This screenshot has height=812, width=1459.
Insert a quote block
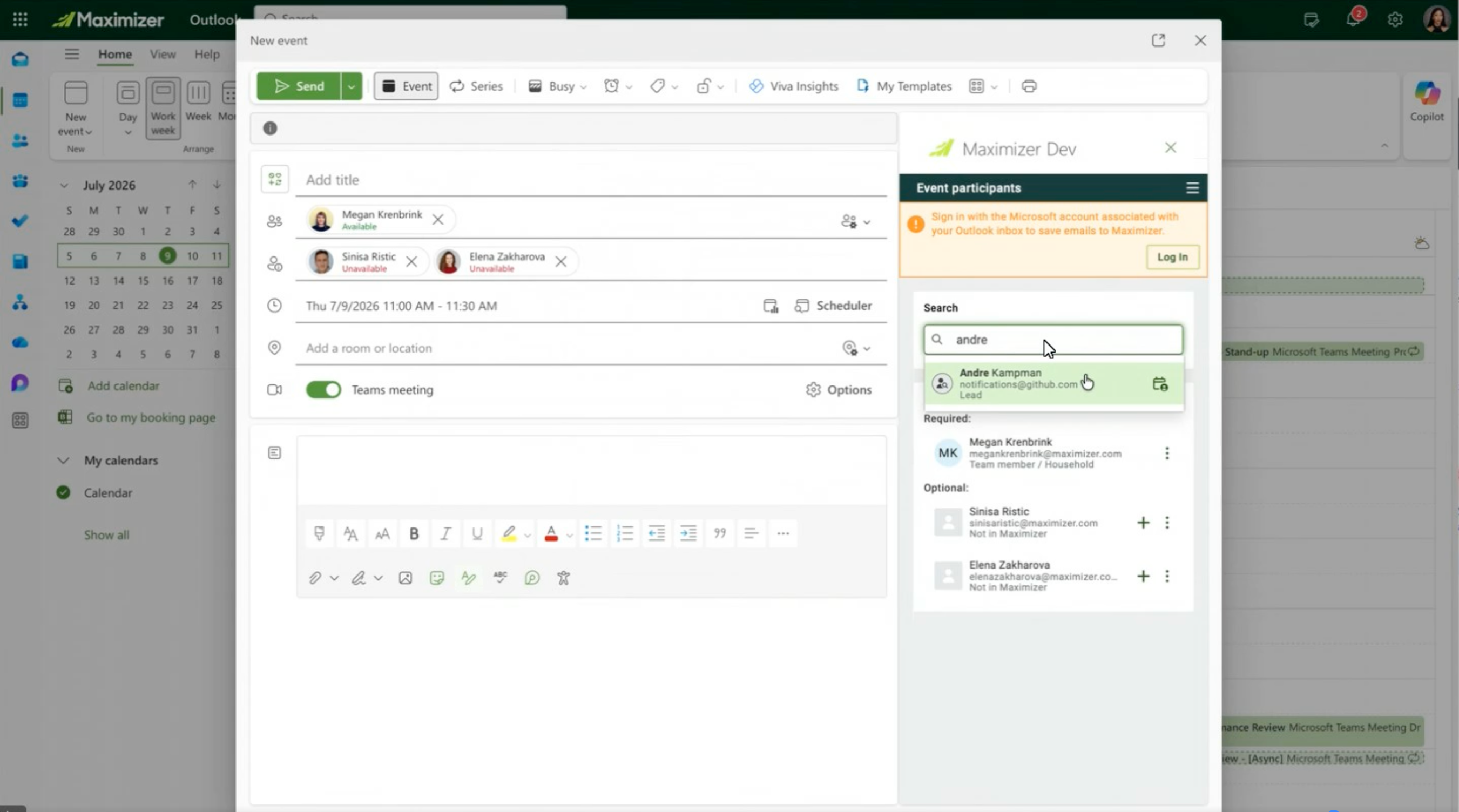coord(720,533)
